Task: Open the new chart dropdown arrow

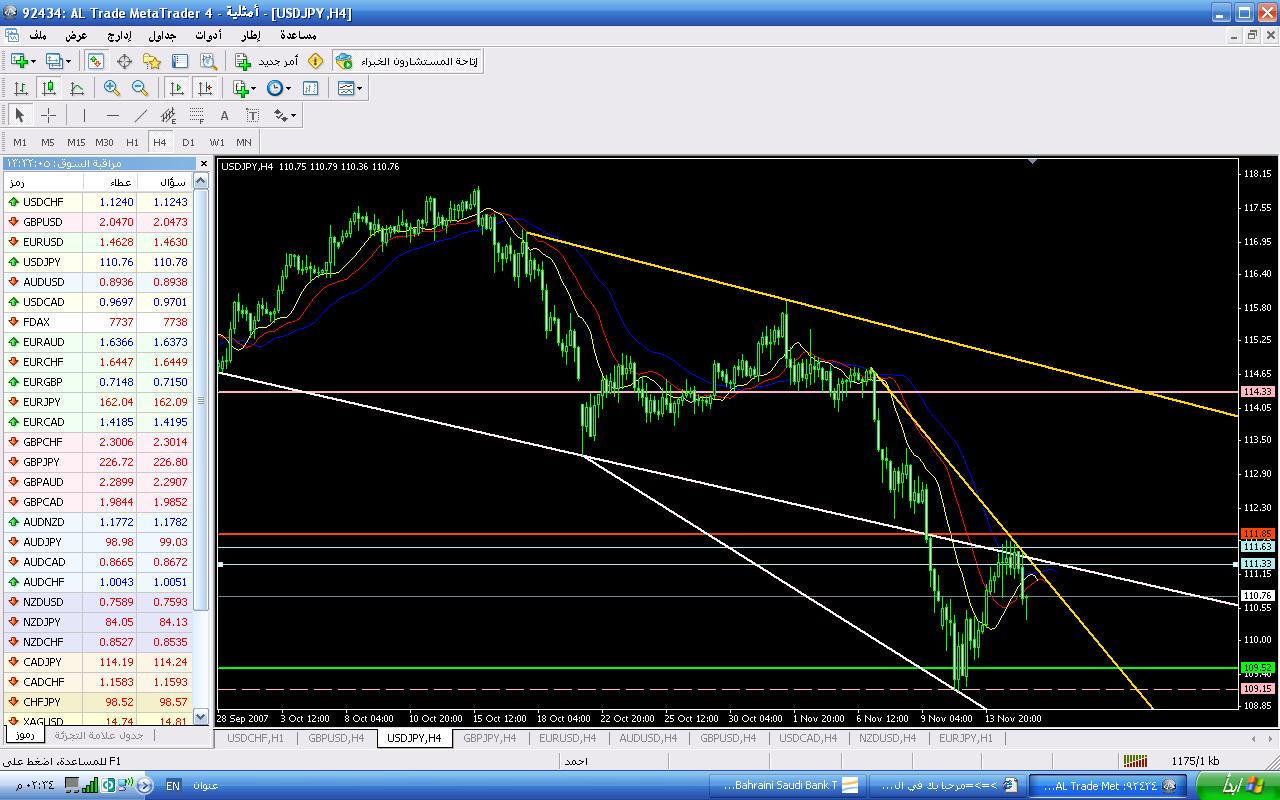Action: pos(34,61)
